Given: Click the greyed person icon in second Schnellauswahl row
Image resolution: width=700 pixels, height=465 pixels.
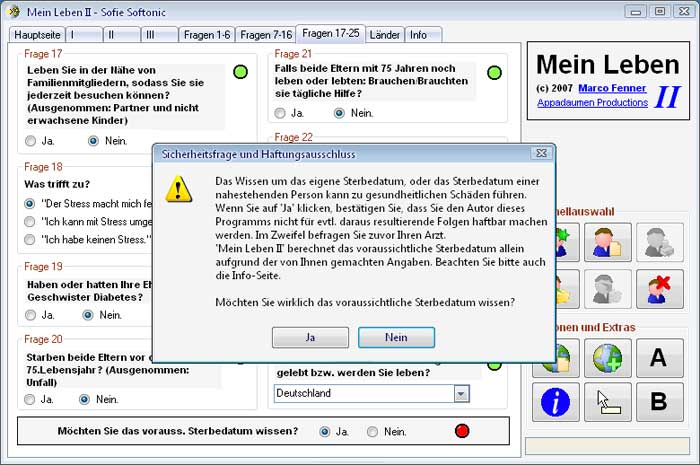Looking at the screenshot, I should pos(608,289).
